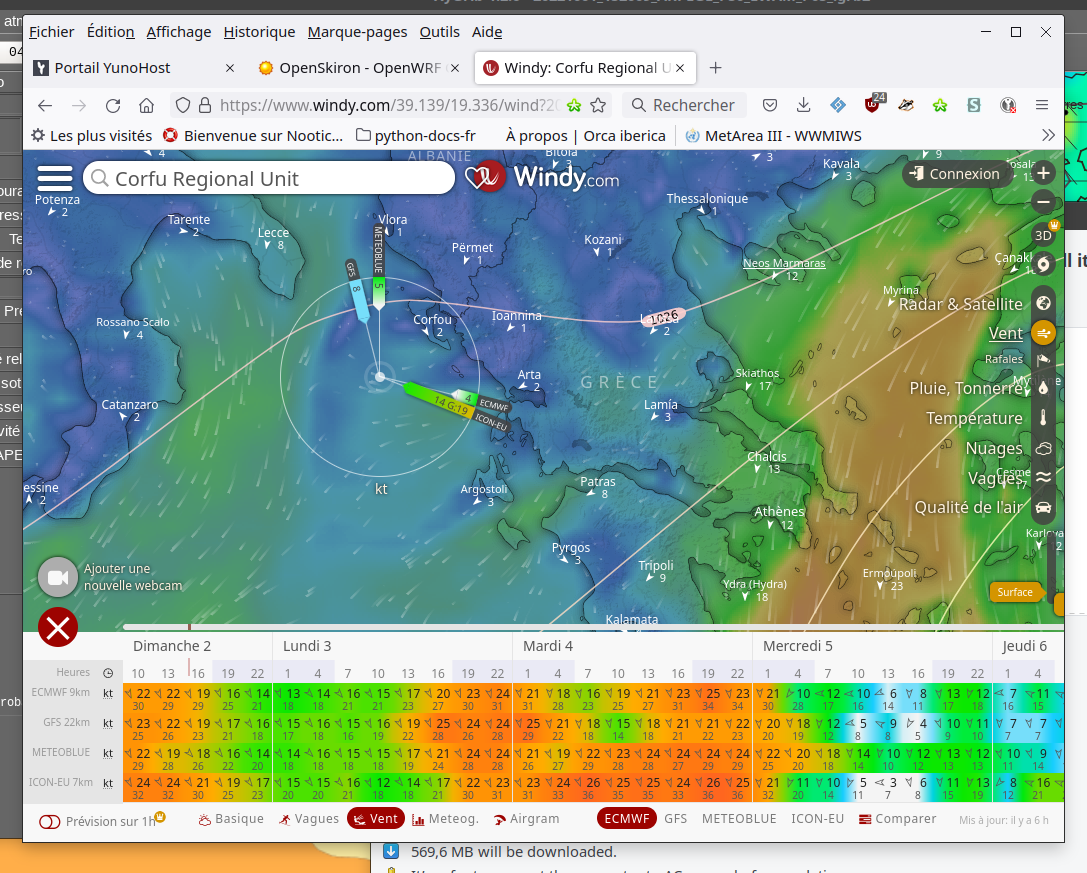This screenshot has height=873, width=1087.
Task: Switch forecast to Basique view
Action: click(x=232, y=819)
